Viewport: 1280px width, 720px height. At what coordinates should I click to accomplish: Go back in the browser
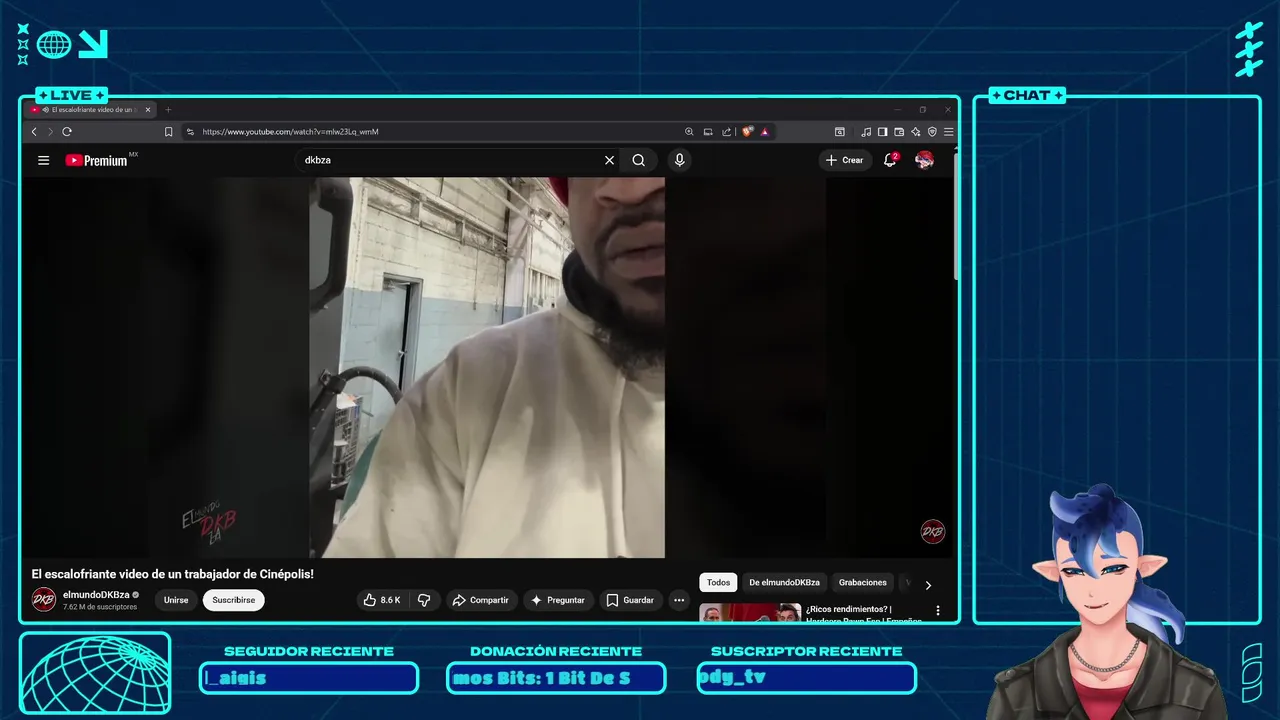tap(34, 132)
